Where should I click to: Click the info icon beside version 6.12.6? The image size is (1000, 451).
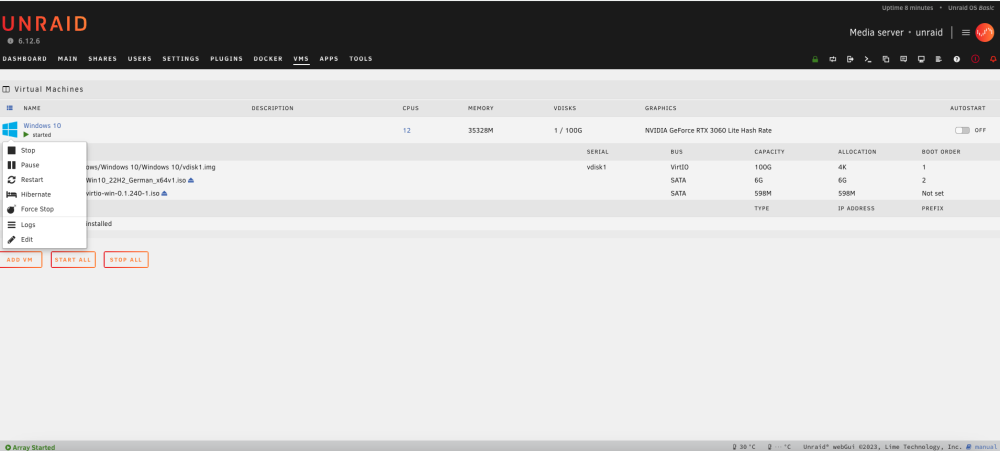[10, 41]
